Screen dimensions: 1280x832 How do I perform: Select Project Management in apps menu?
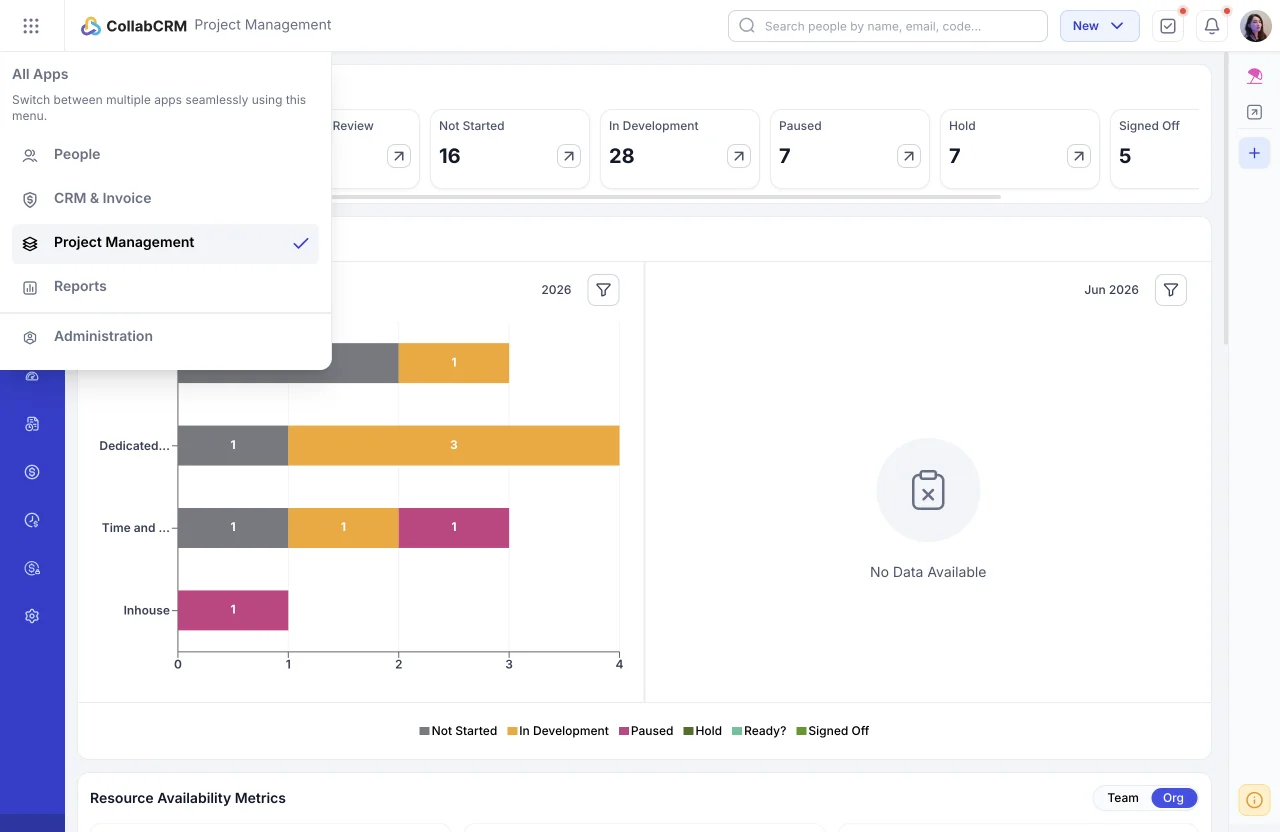(x=165, y=243)
